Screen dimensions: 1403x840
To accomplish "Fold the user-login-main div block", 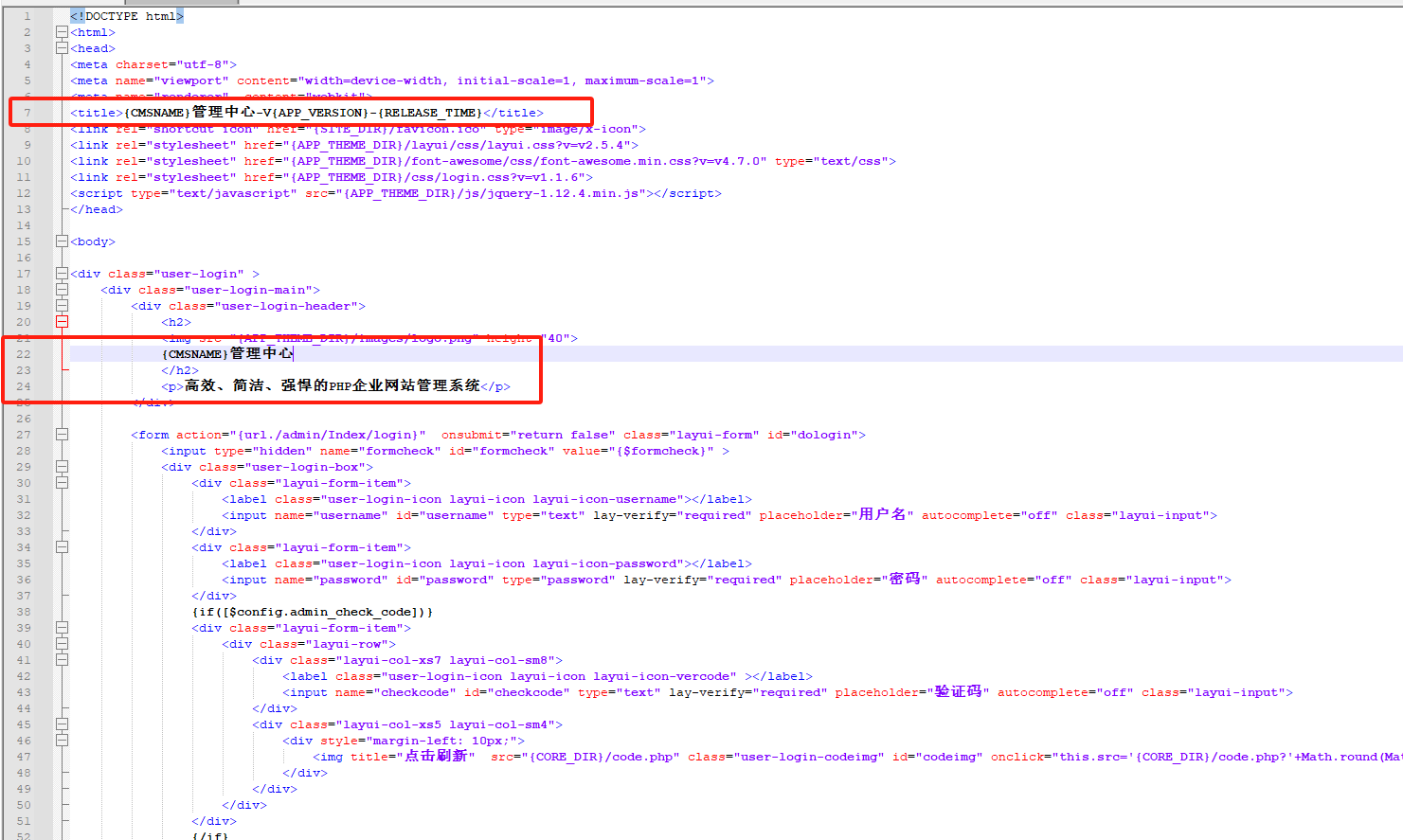I will (62, 290).
